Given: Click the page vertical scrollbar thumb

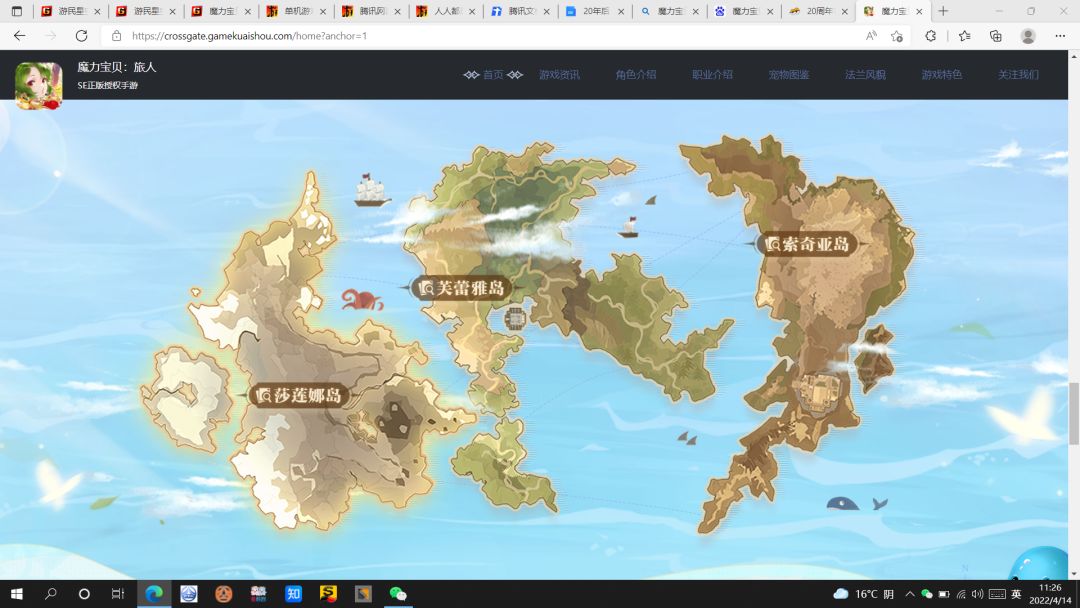Looking at the screenshot, I should coord(1074,413).
